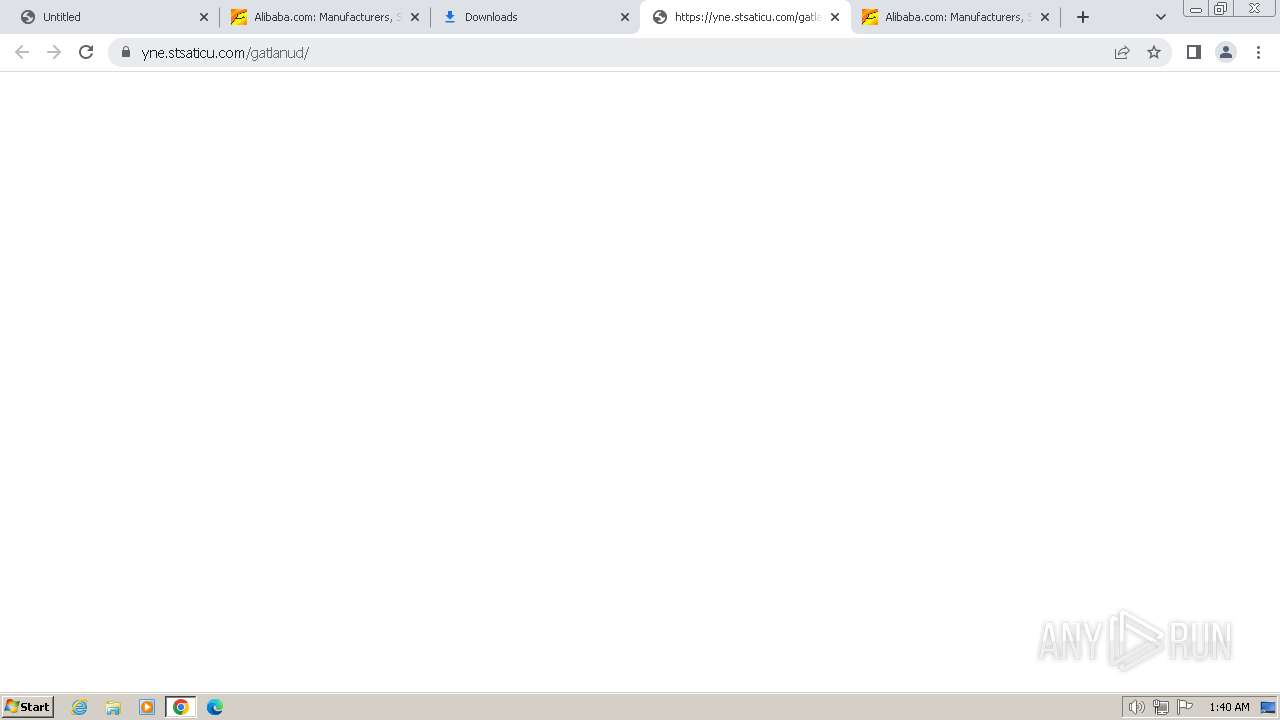The image size is (1280, 720).
Task: Toggle the side panel
Action: click(x=1194, y=52)
